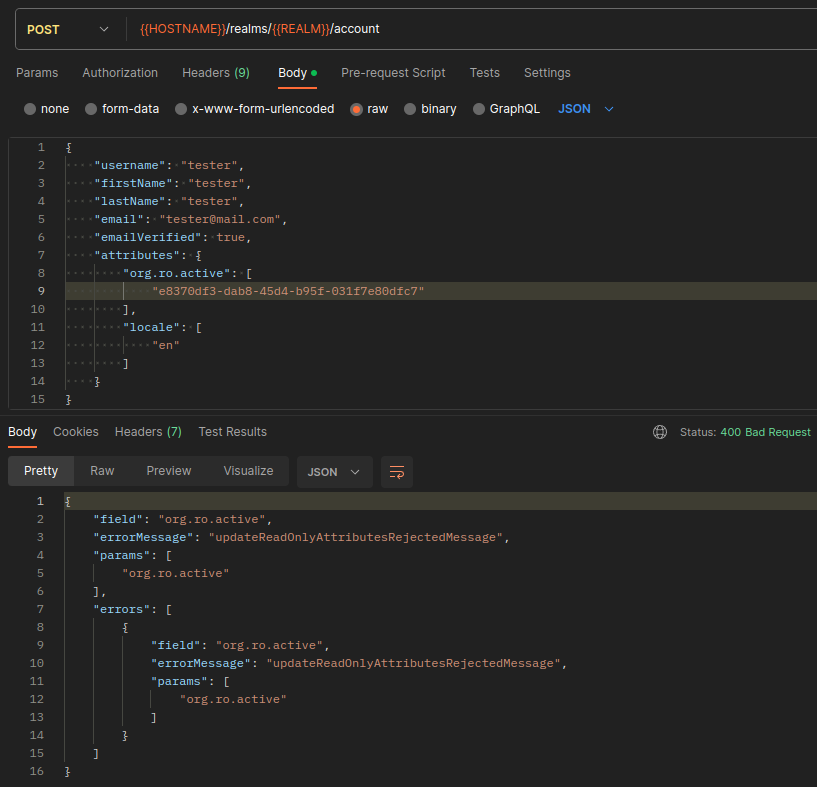Open the JSON format dropdown in the response toolbar

tap(335, 471)
